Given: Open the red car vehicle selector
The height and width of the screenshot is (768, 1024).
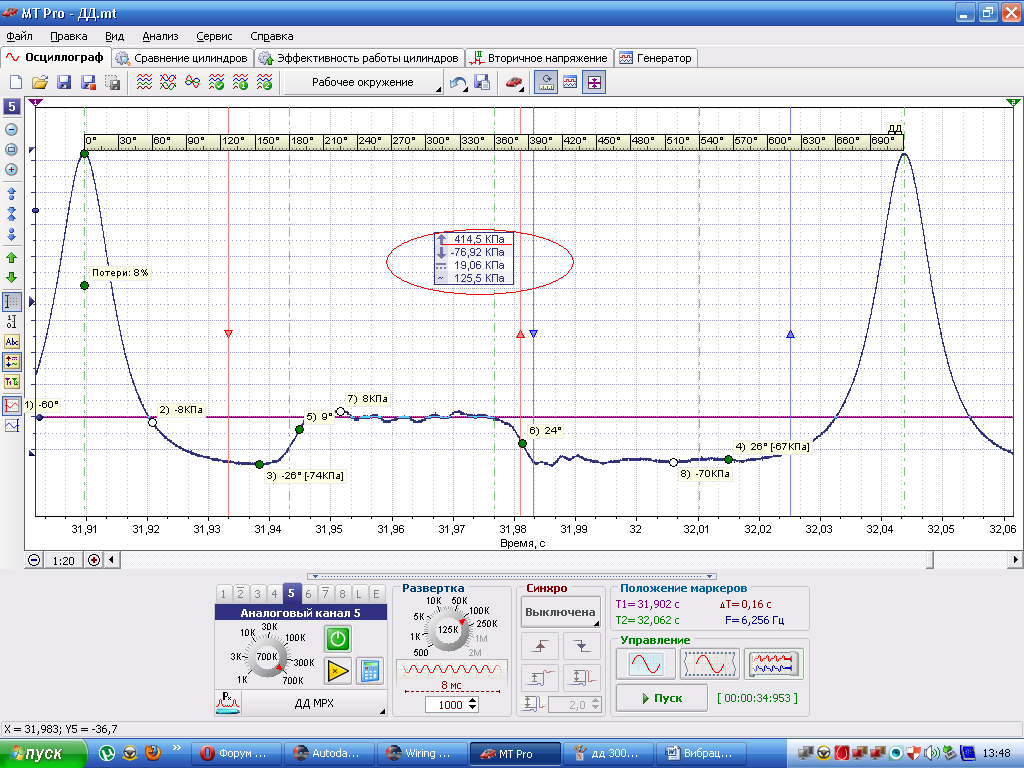Looking at the screenshot, I should pyautogui.click(x=514, y=82).
